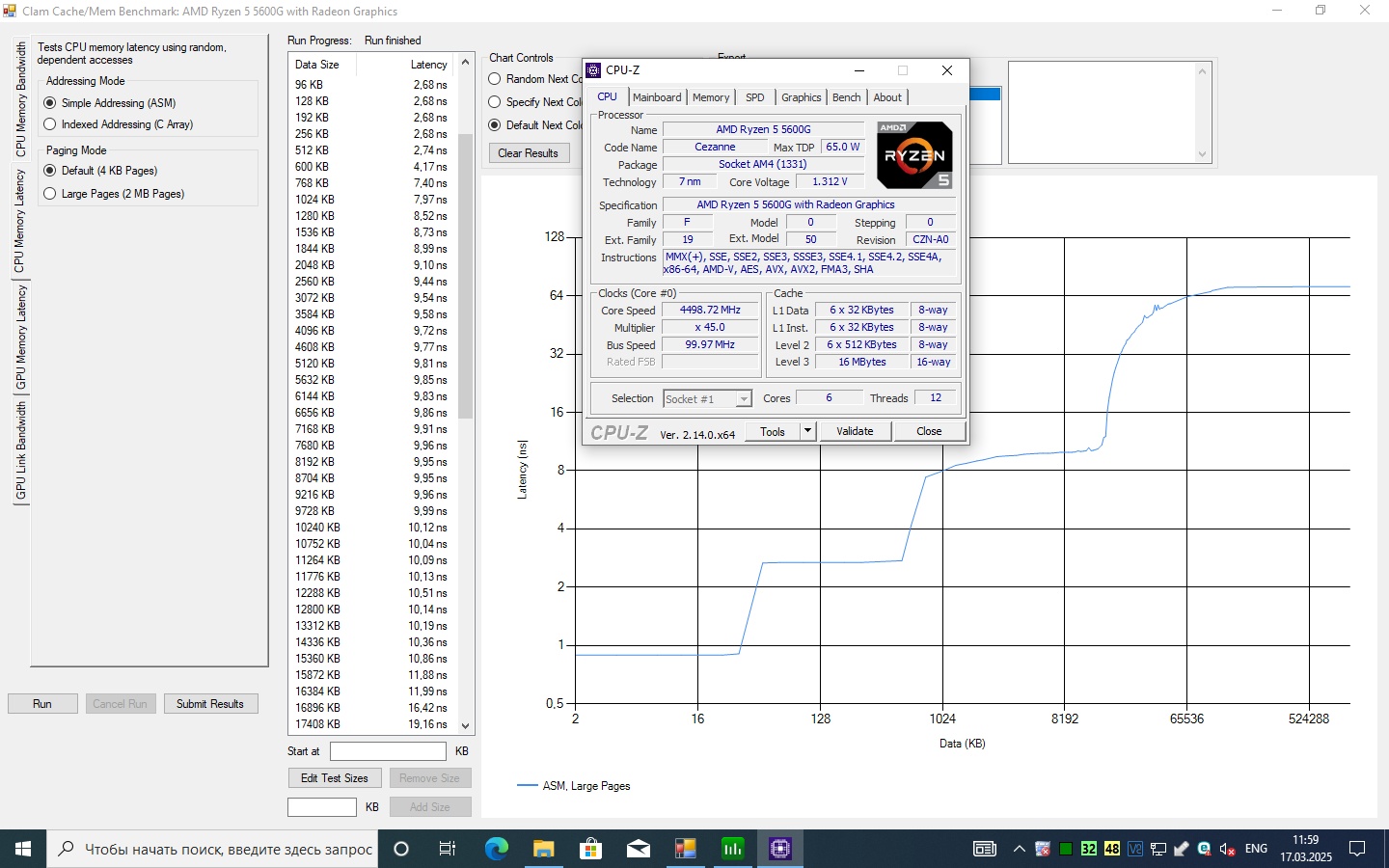Viewport: 1389px width, 868px height.
Task: Click the Task View taskbar icon
Action: pos(448,849)
